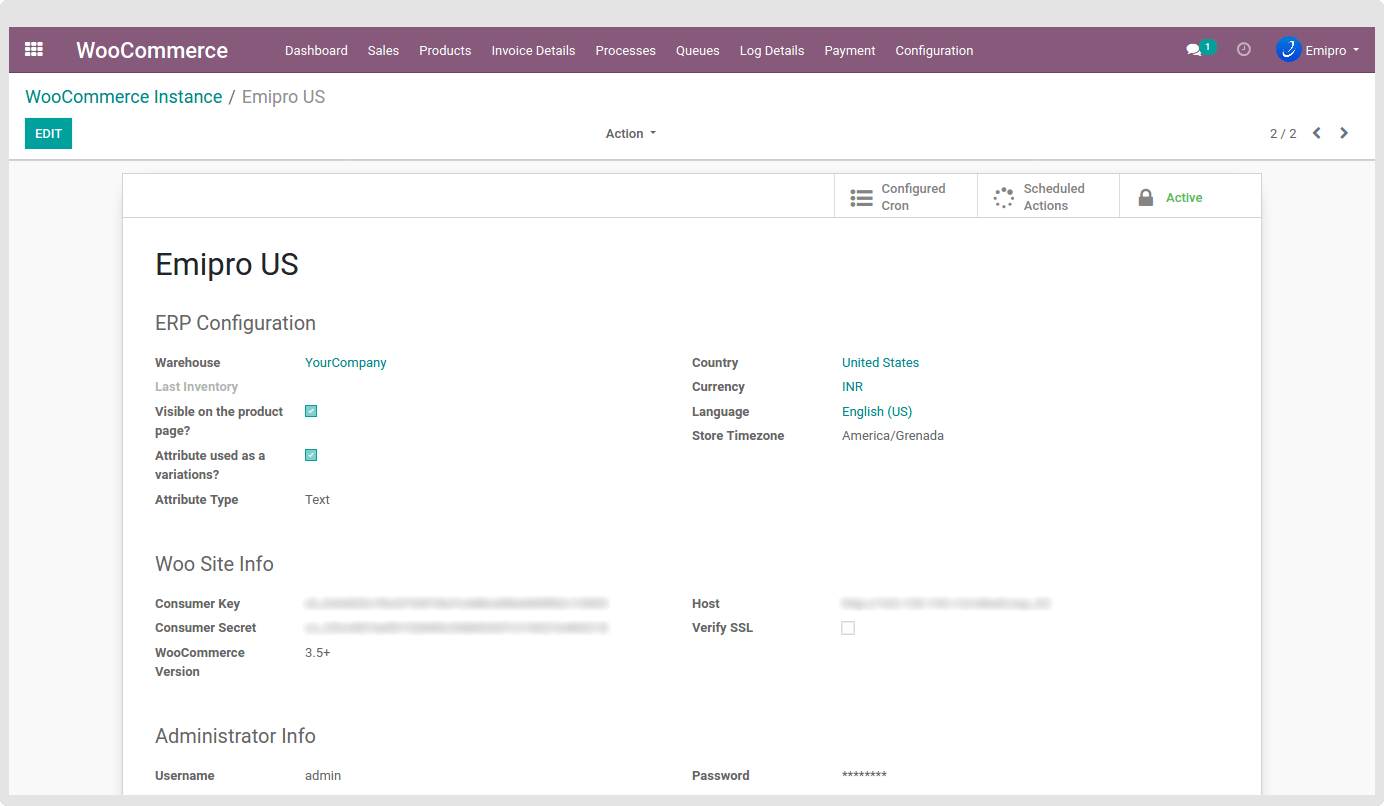Screen dimensions: 1384x806
Task: Open the United States country link
Action: tap(880, 363)
